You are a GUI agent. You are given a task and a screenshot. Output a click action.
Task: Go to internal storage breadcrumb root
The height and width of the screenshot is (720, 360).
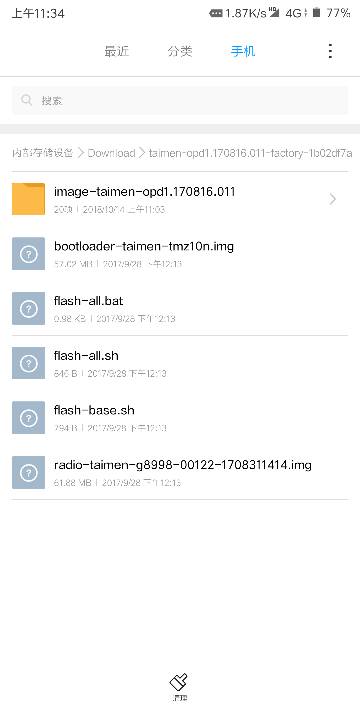pyautogui.click(x=42, y=153)
